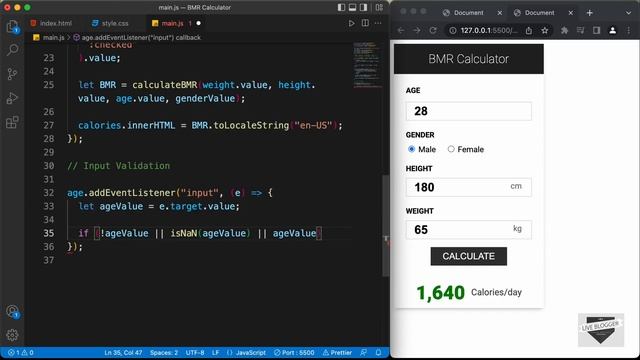
Task: Select the first Document browser tab
Action: pyautogui.click(x=469, y=13)
